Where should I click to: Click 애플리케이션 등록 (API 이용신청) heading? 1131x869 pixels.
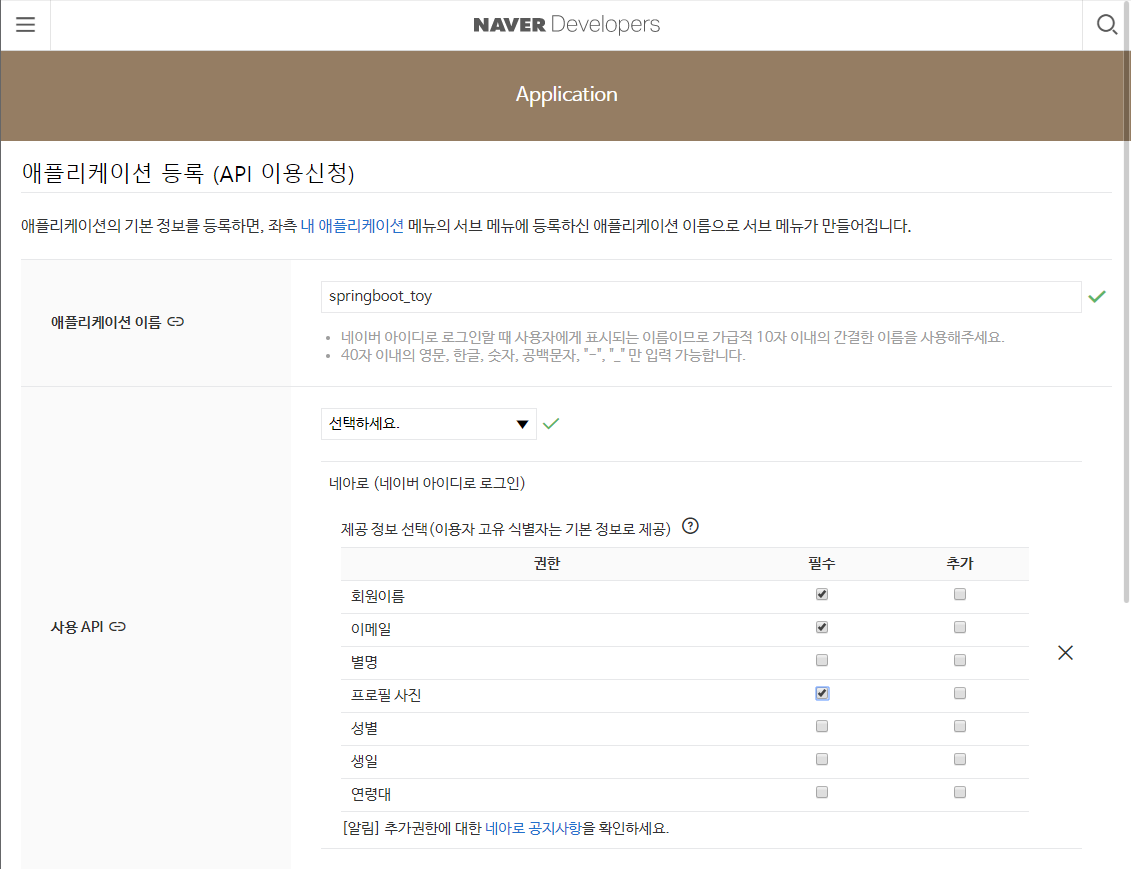pos(188,173)
